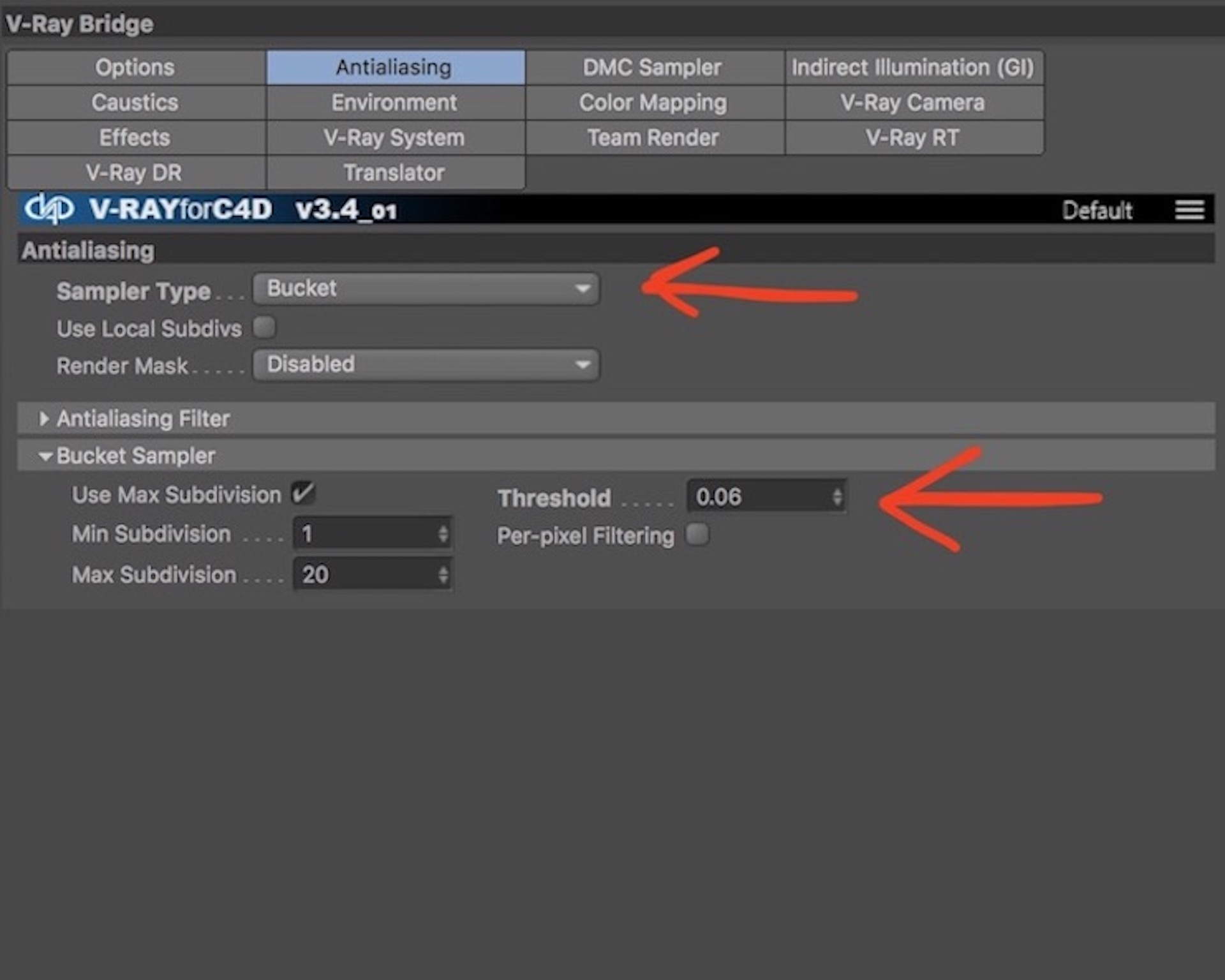This screenshot has height=980, width=1225.
Task: Select the Effects tab
Action: pos(135,138)
